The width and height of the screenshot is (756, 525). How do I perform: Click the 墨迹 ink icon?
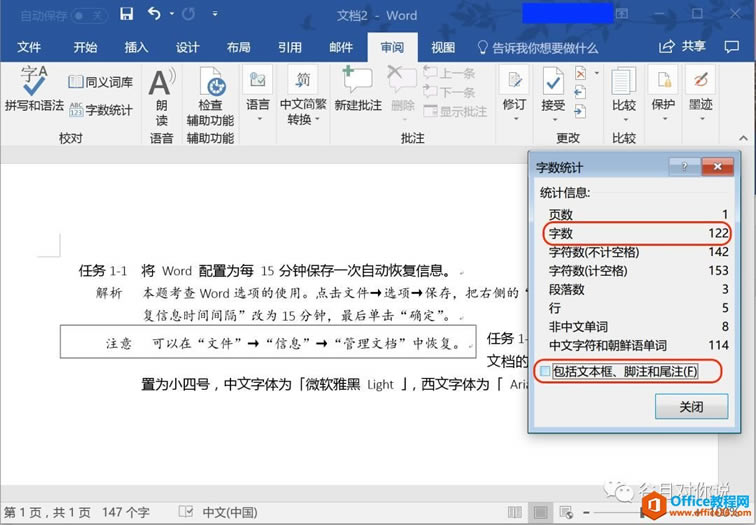coord(700,79)
